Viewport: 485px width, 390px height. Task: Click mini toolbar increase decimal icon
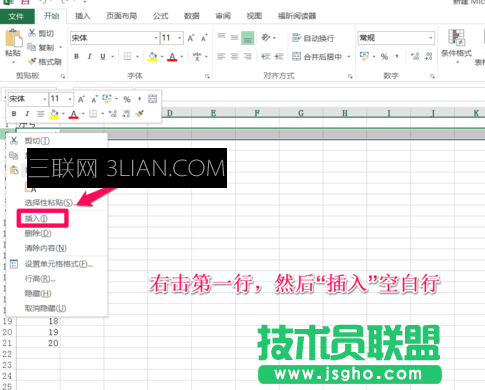[x=113, y=114]
